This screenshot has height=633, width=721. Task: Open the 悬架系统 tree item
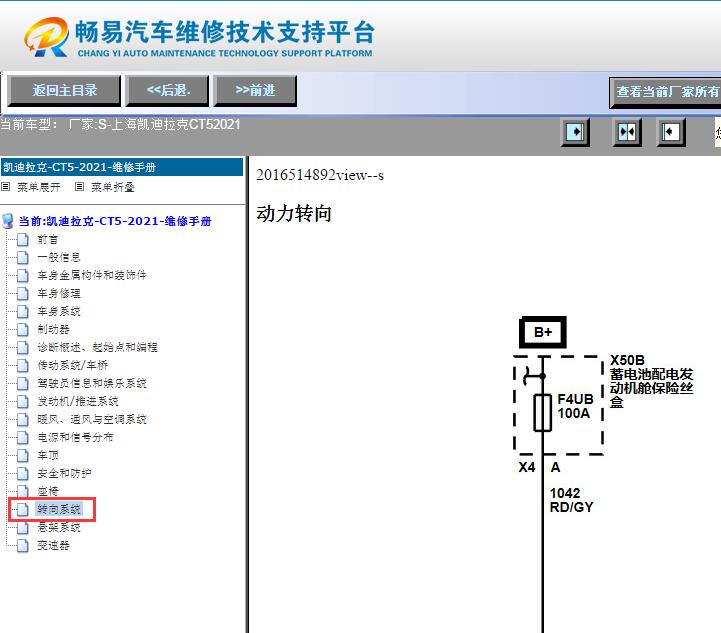tap(59, 527)
